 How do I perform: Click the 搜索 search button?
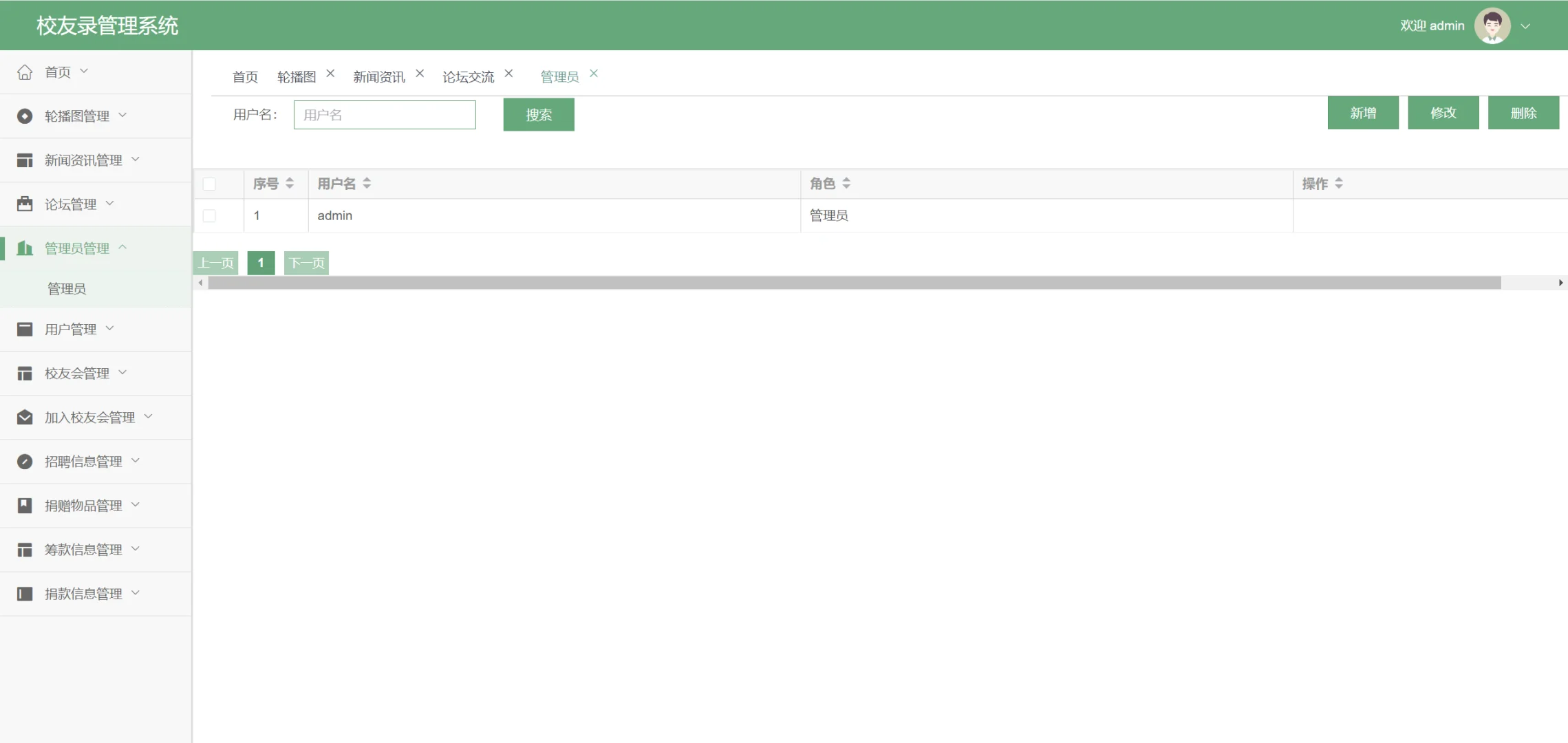coord(538,114)
